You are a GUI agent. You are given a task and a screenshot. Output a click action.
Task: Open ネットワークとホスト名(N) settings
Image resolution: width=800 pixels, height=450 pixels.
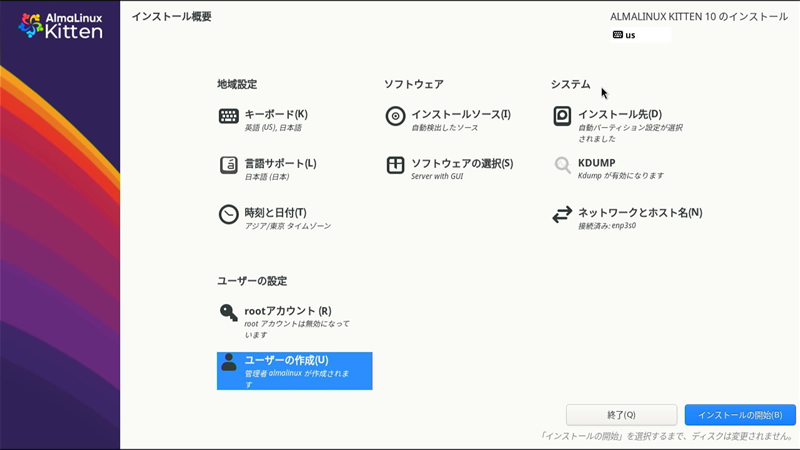[x=640, y=212]
